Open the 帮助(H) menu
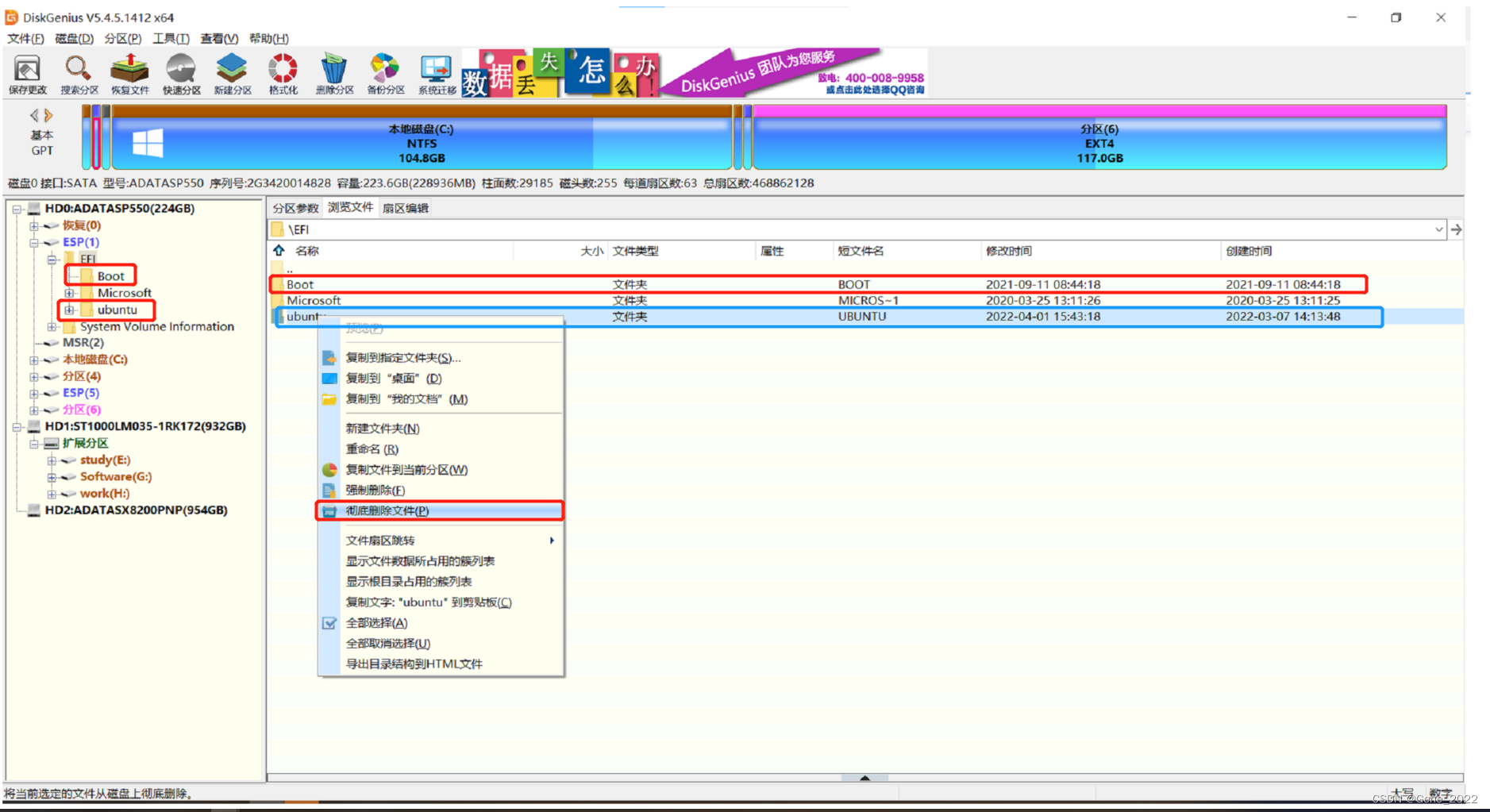The image size is (1490, 812). point(269,38)
